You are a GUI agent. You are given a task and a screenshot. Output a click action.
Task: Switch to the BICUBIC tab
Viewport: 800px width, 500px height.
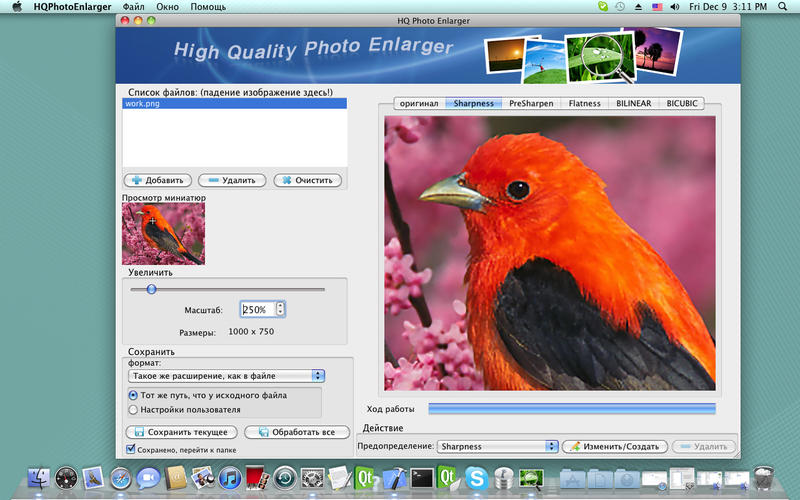point(682,103)
